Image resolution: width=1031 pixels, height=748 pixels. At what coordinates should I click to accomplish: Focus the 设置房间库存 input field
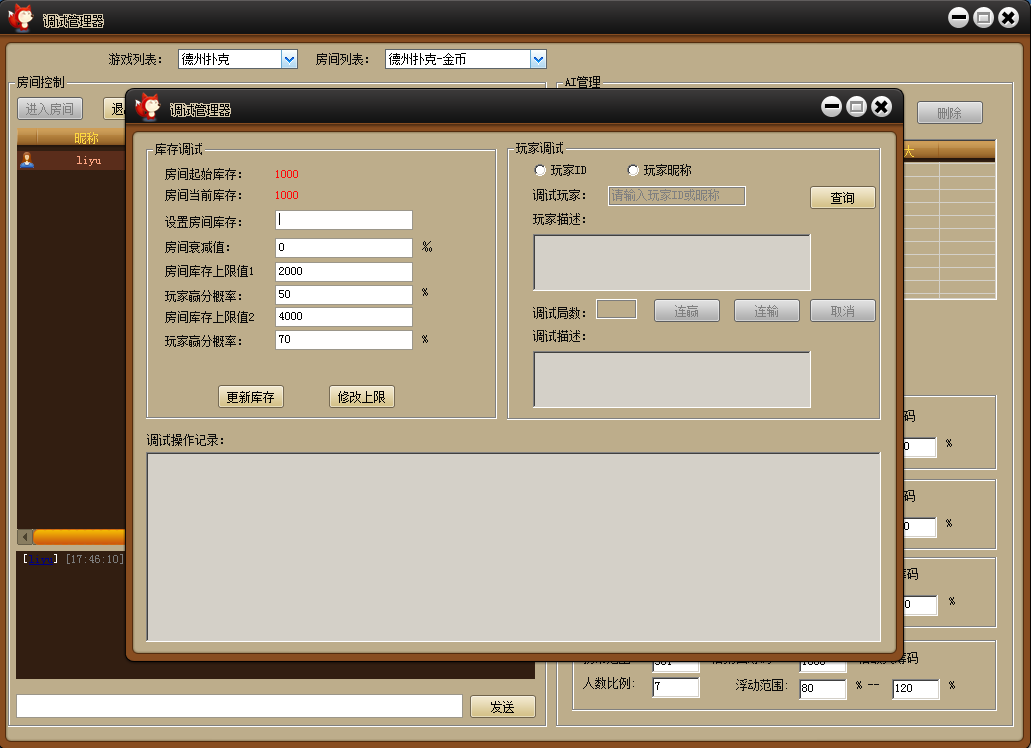tap(344, 220)
